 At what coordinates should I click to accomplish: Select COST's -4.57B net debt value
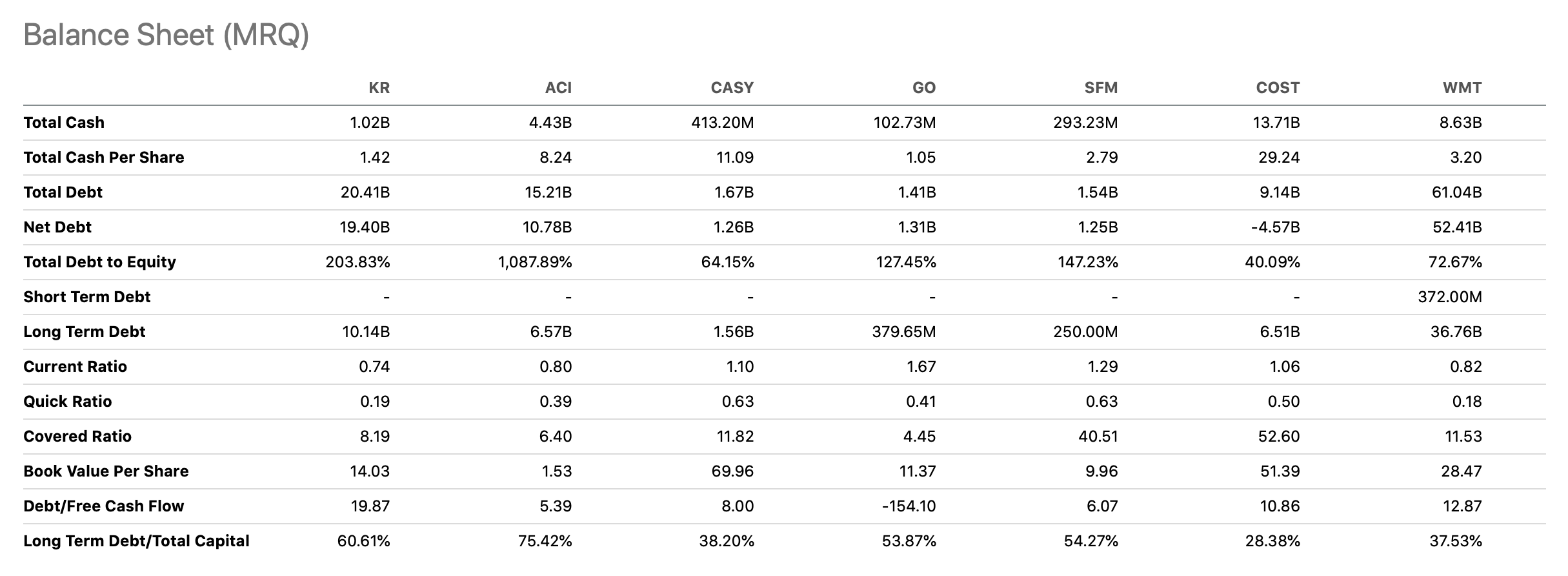pyautogui.click(x=1275, y=227)
